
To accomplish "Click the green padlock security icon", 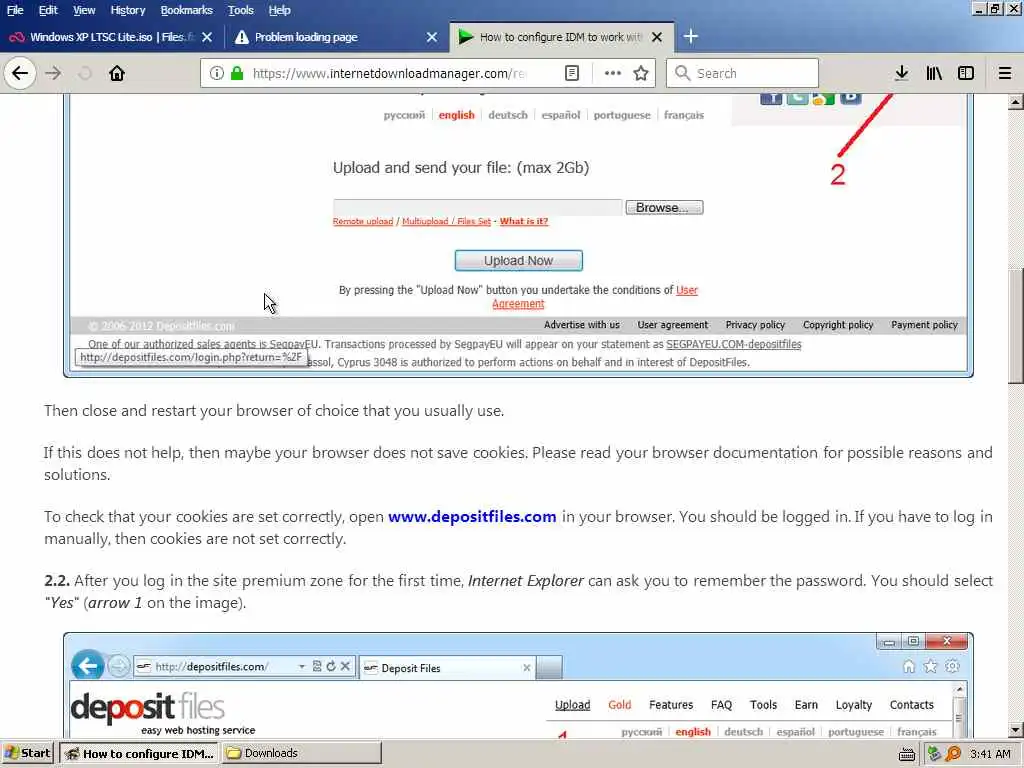I will point(237,73).
